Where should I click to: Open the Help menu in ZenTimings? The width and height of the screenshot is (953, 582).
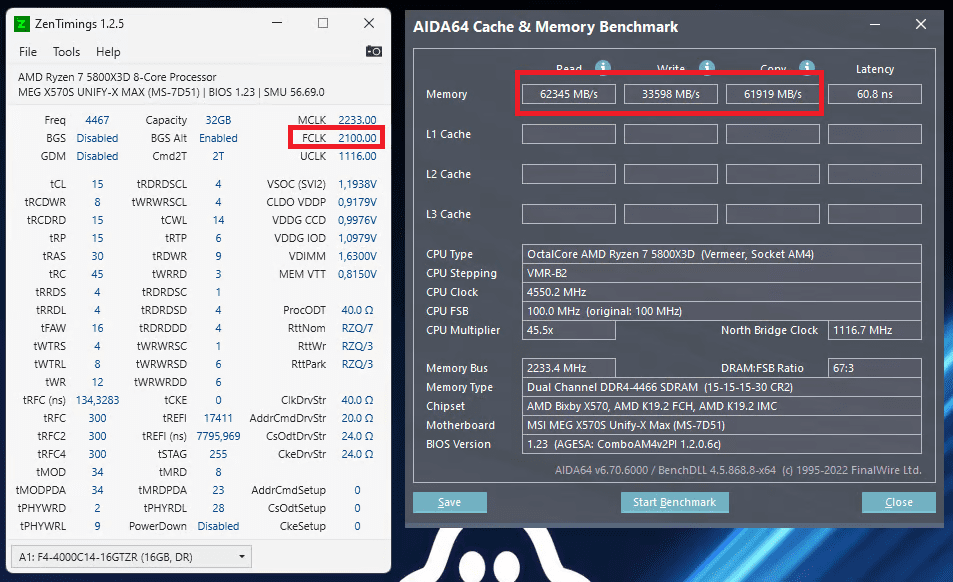pos(108,52)
